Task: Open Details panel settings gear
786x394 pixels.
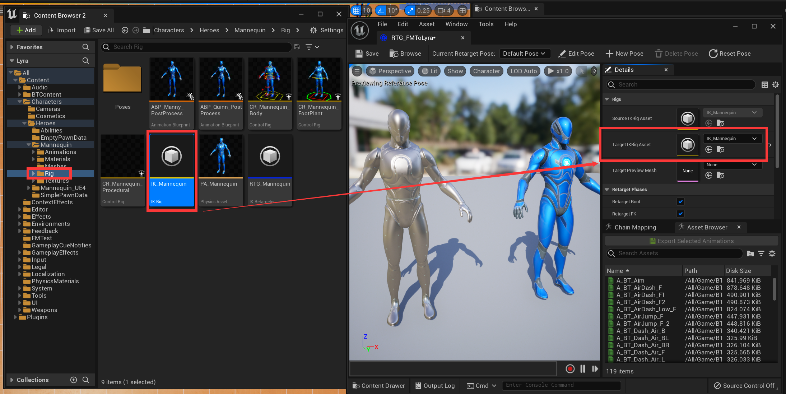Action: tap(775, 85)
